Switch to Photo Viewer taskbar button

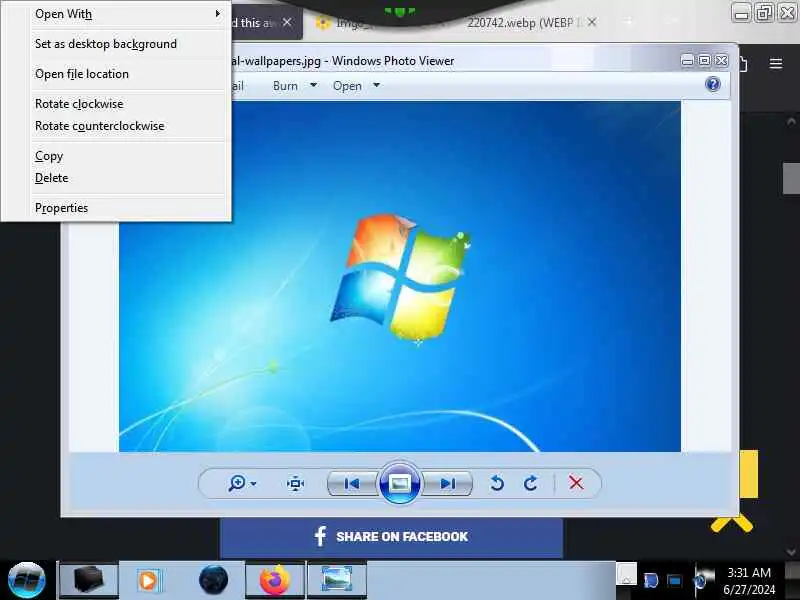pos(337,580)
